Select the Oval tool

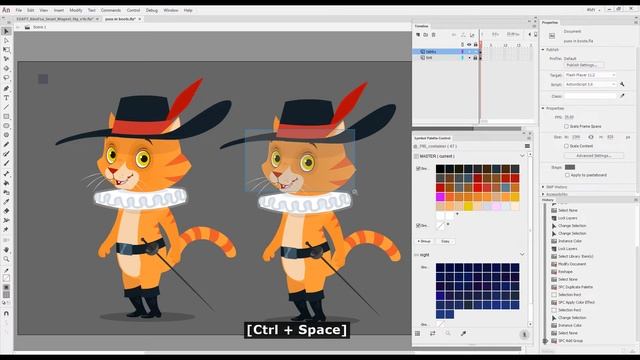click(x=6, y=126)
